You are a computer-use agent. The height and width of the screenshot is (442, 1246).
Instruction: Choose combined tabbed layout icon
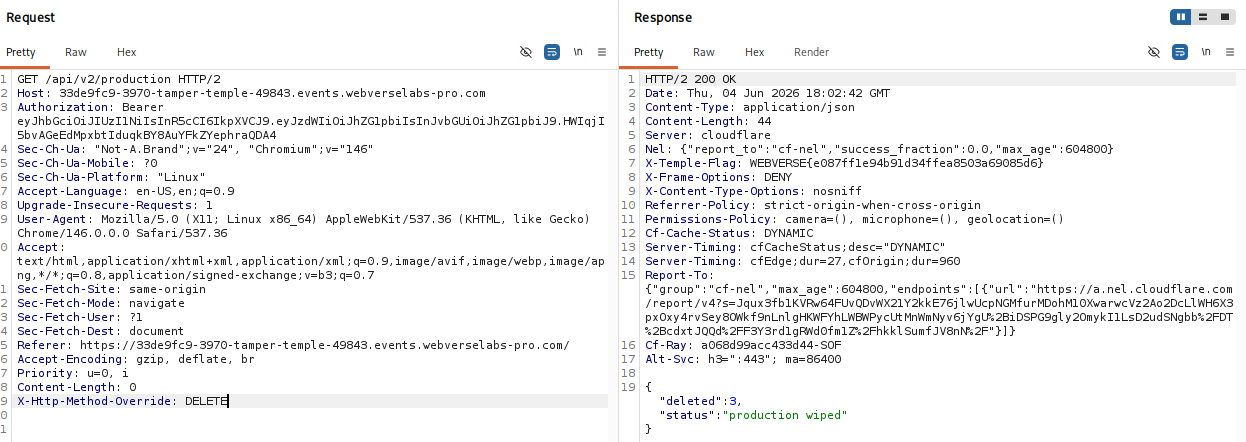1222,17
